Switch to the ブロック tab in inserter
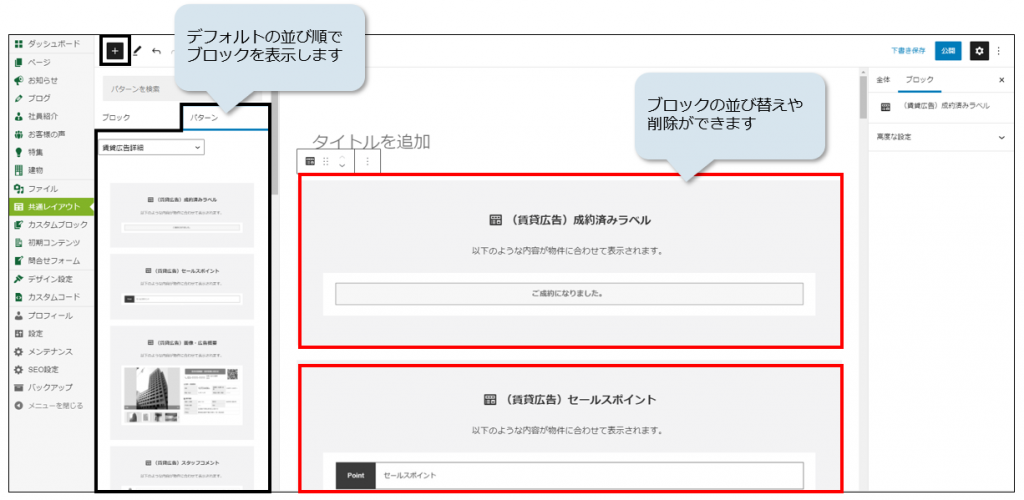This screenshot has width=1024, height=500. tap(117, 117)
